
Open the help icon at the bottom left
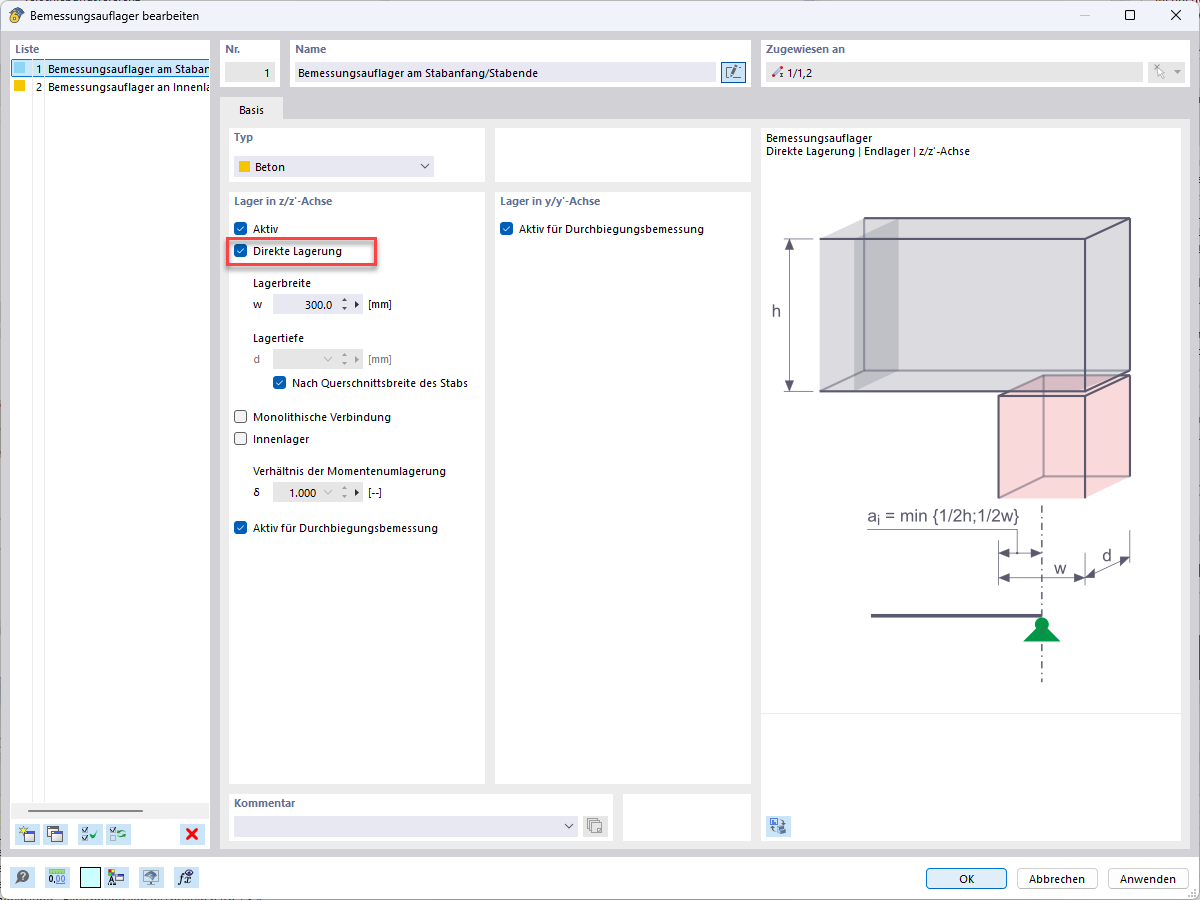(x=22, y=877)
